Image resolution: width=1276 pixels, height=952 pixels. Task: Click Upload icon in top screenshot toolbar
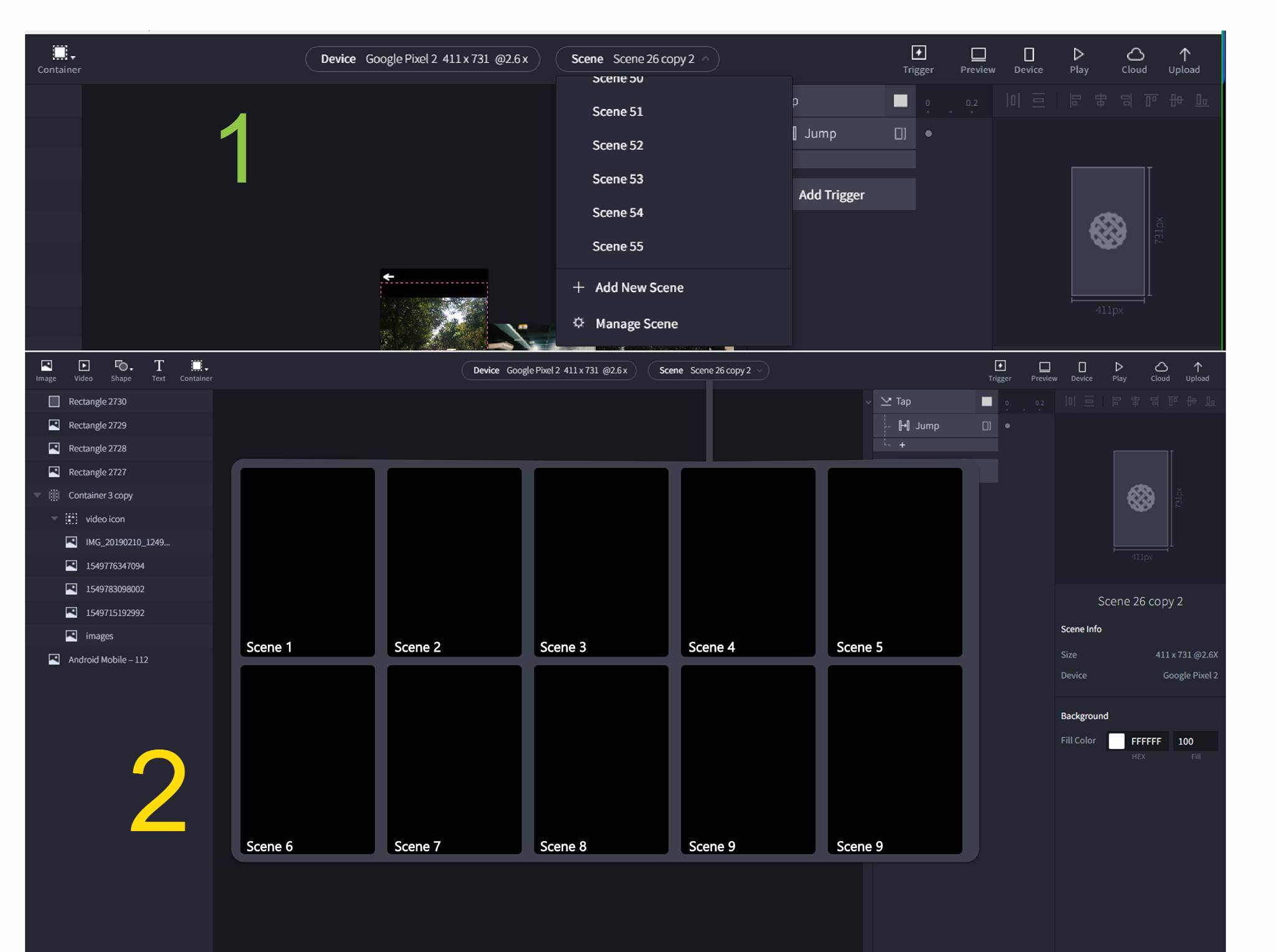(1184, 59)
